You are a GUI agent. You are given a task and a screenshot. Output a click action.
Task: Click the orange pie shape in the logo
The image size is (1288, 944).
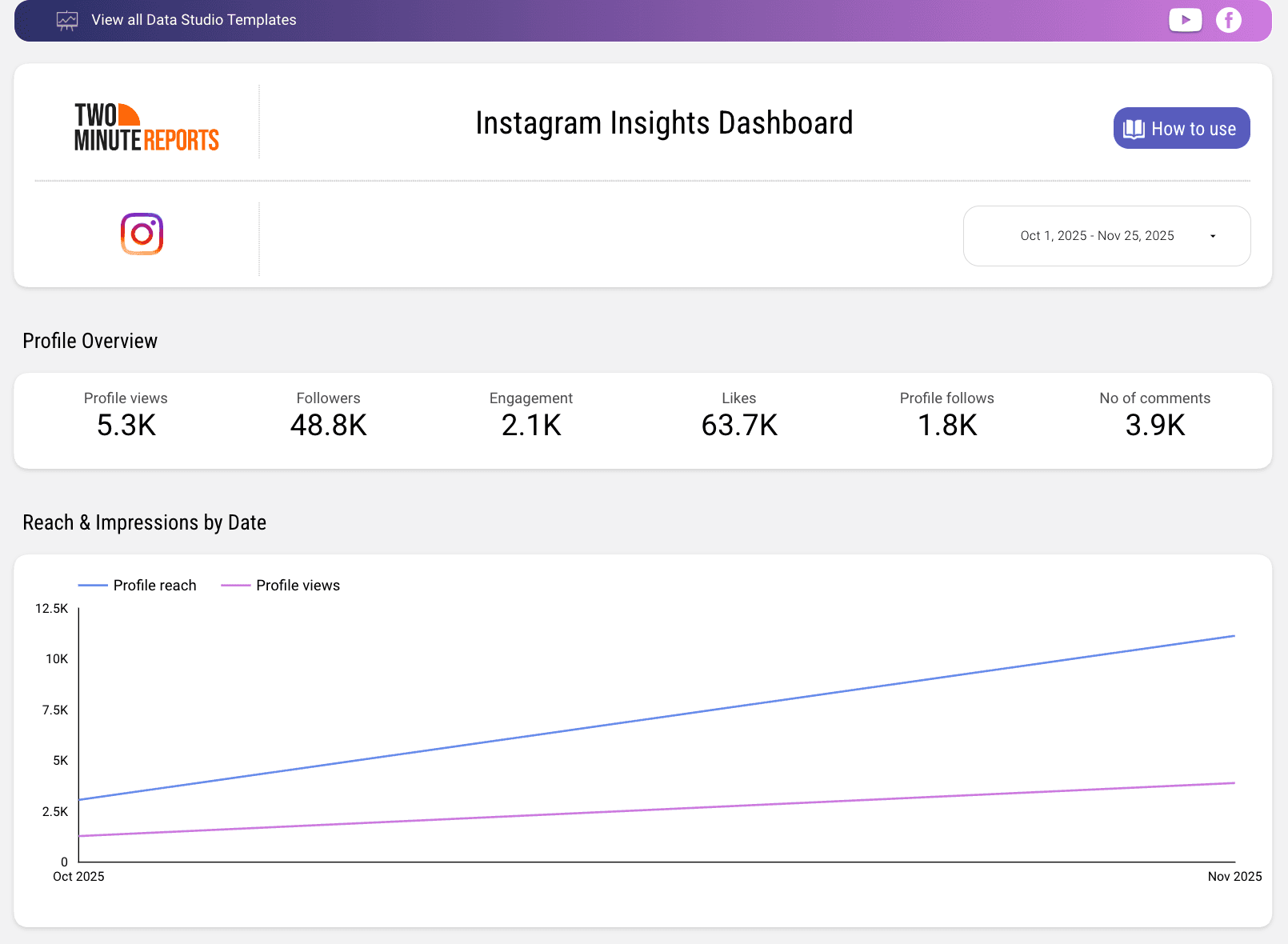[x=128, y=115]
